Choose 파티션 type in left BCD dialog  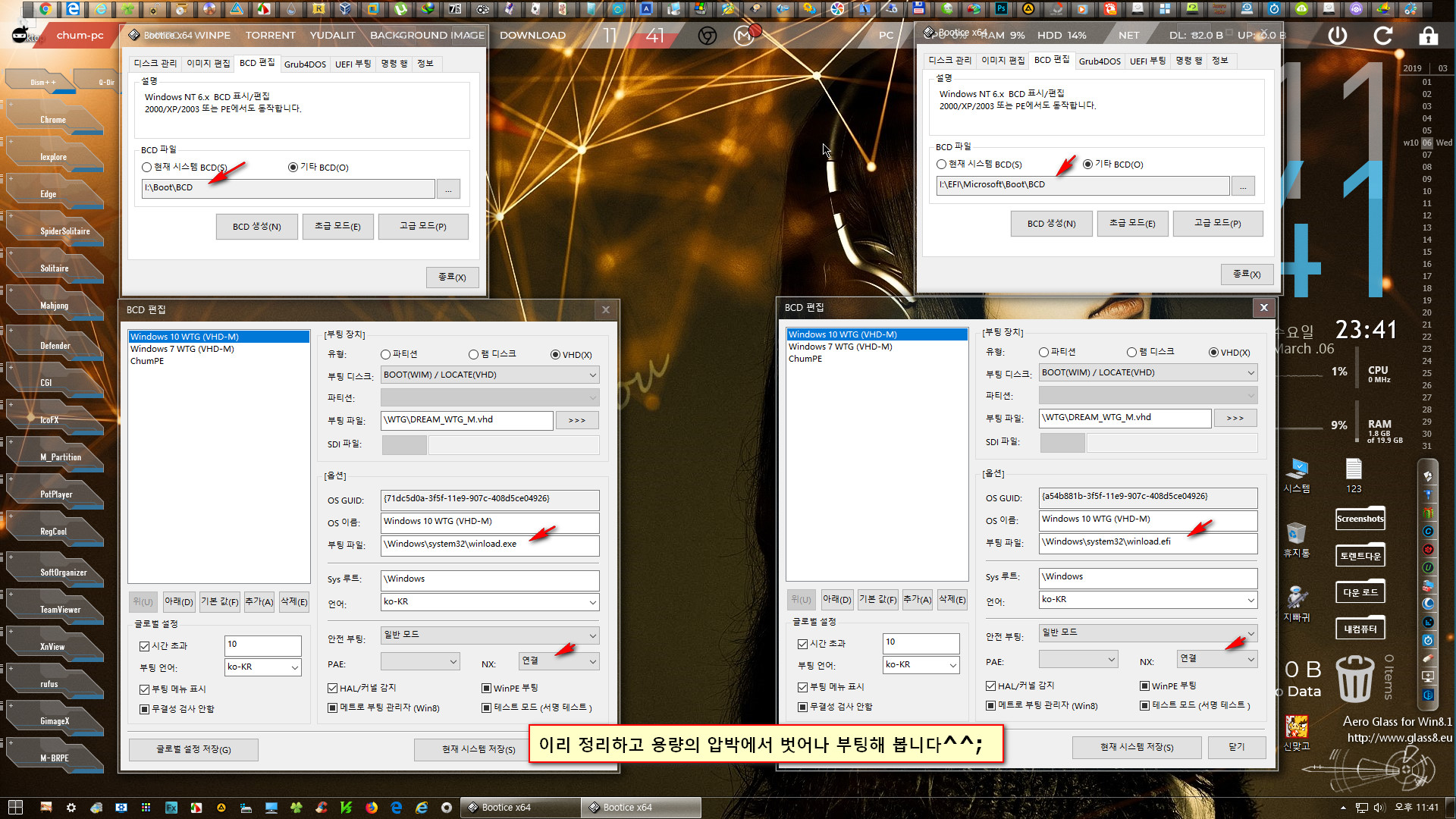(x=385, y=354)
